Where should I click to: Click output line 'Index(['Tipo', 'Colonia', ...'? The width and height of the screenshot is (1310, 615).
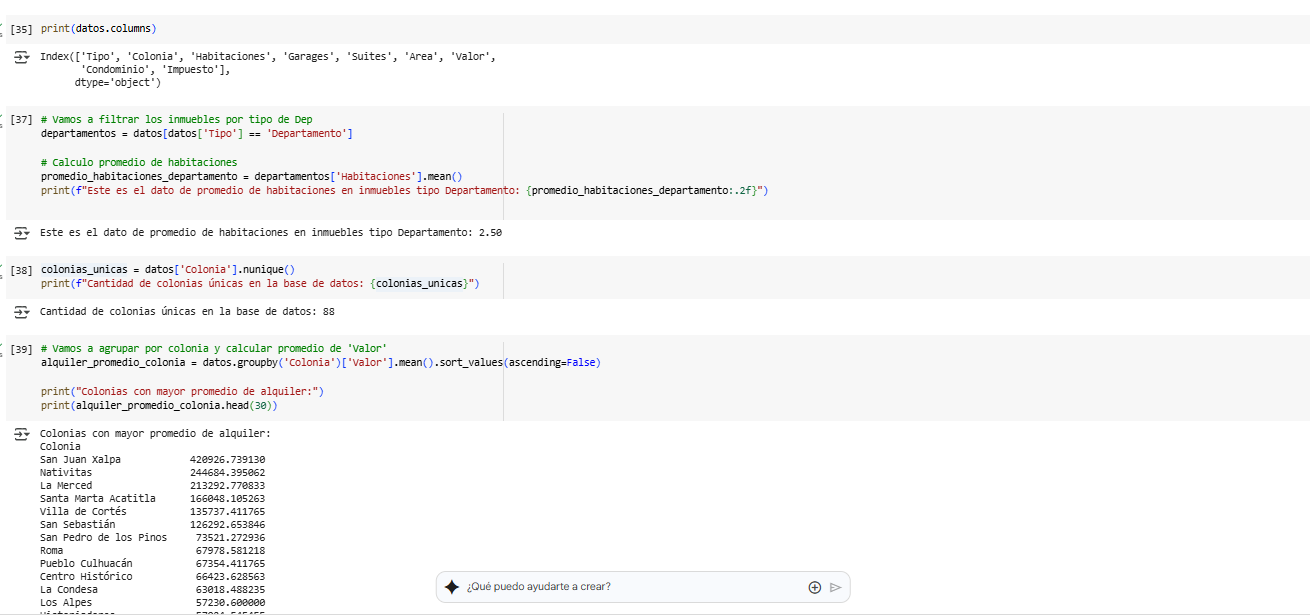point(268,57)
